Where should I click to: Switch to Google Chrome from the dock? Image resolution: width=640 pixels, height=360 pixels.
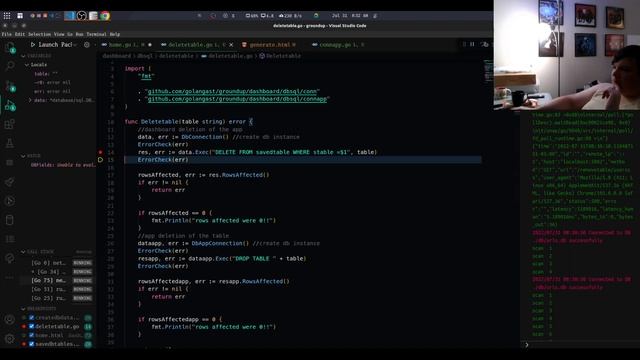click(105, 16)
